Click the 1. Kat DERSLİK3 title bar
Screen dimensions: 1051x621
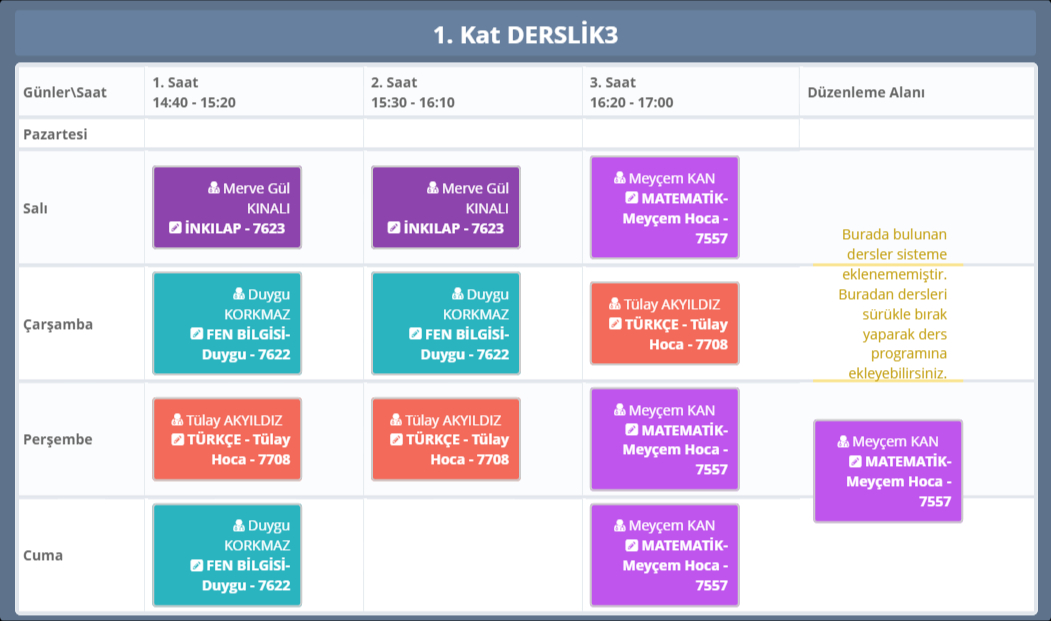(525, 35)
